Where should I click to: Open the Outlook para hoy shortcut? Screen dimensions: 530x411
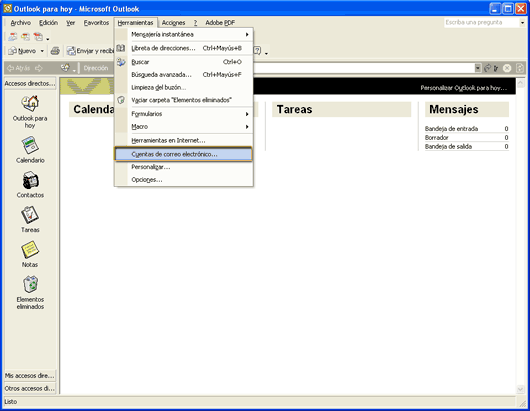tap(30, 112)
